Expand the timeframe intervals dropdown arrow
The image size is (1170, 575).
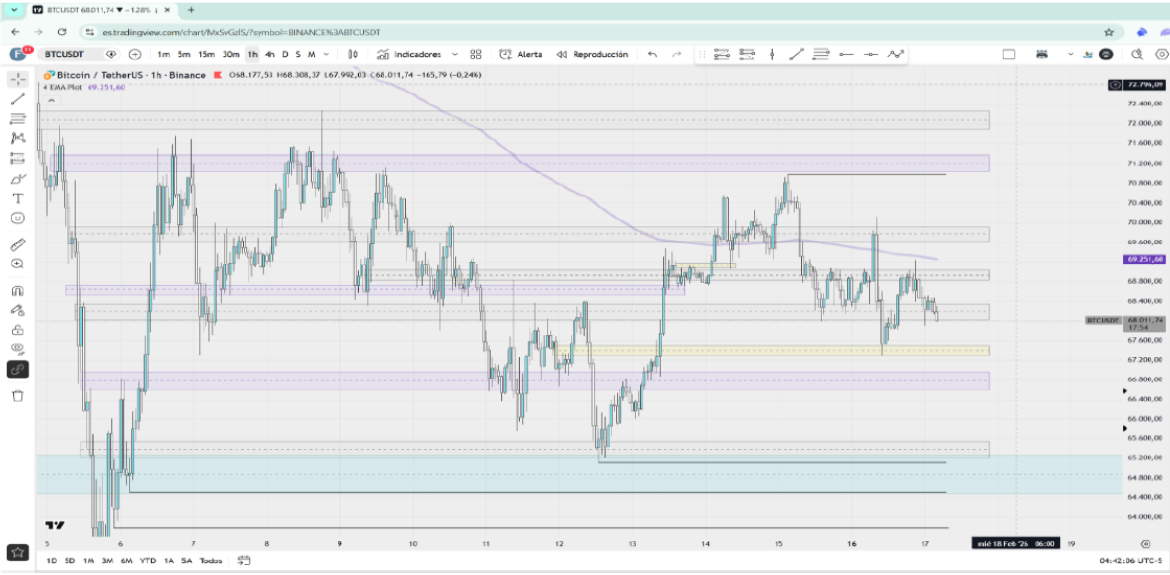click(327, 54)
